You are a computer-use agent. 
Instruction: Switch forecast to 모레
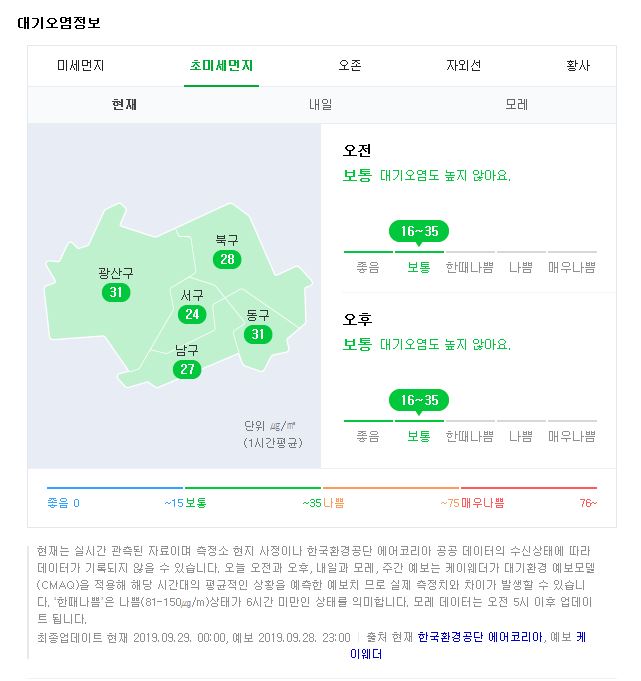click(516, 105)
